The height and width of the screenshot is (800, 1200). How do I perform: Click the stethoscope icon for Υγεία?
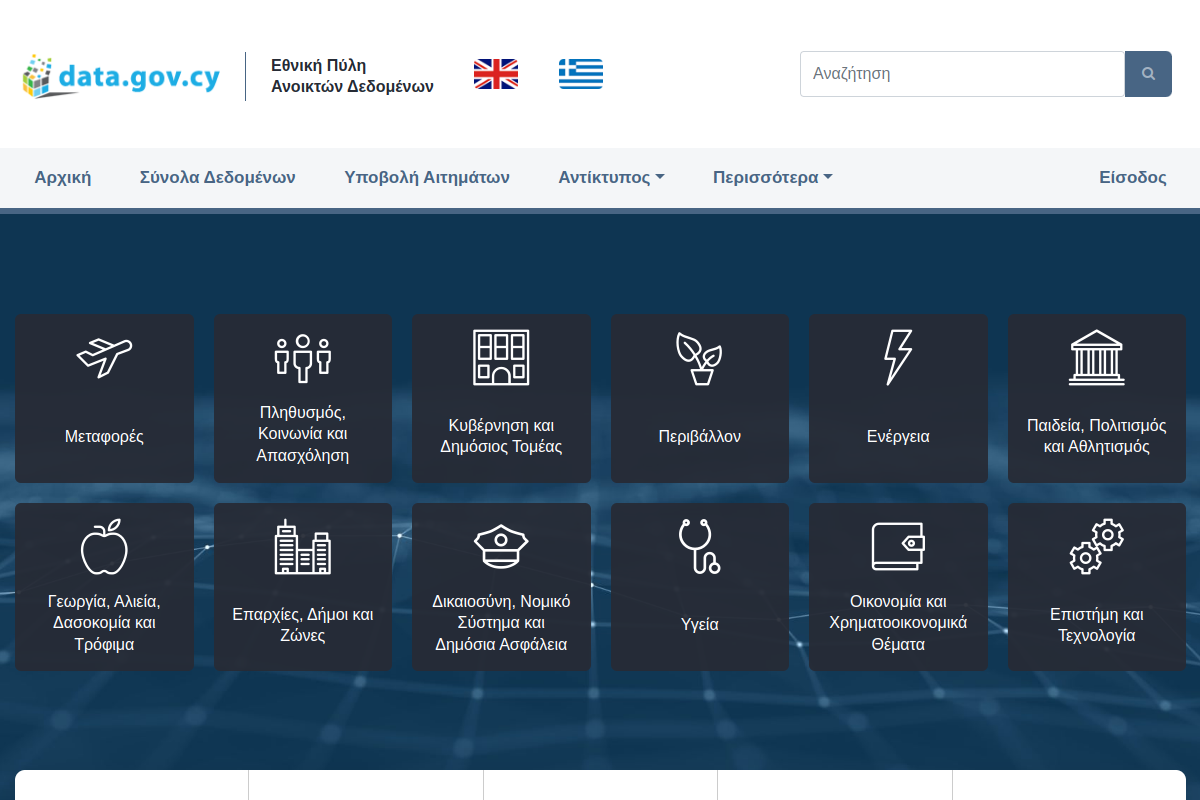[x=699, y=546]
